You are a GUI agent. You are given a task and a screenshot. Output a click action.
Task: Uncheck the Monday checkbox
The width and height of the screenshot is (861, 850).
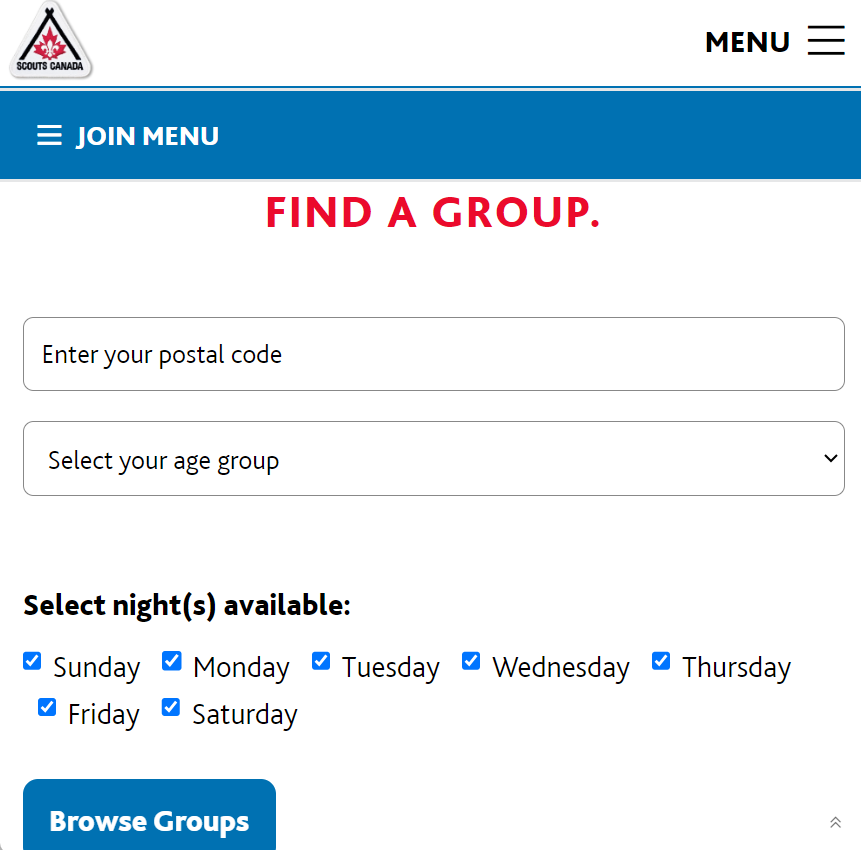(172, 661)
